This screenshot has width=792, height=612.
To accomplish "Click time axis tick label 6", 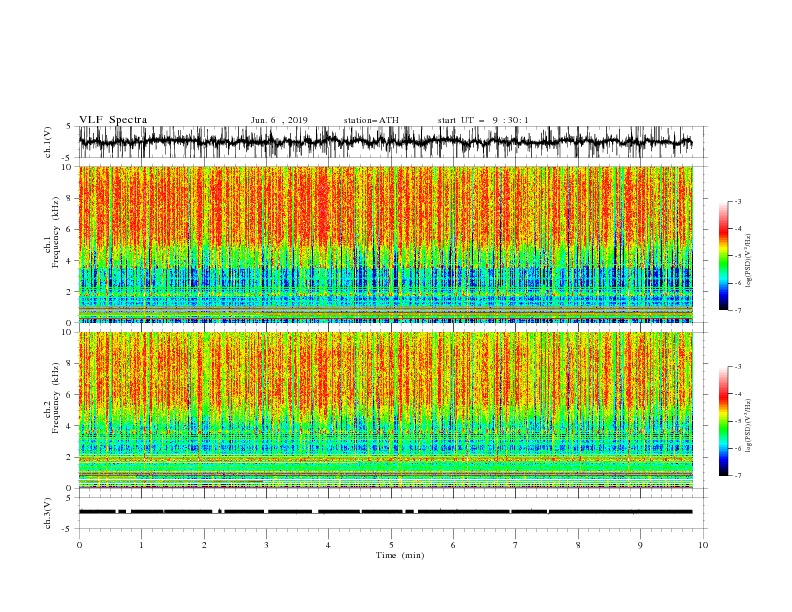I will [453, 545].
